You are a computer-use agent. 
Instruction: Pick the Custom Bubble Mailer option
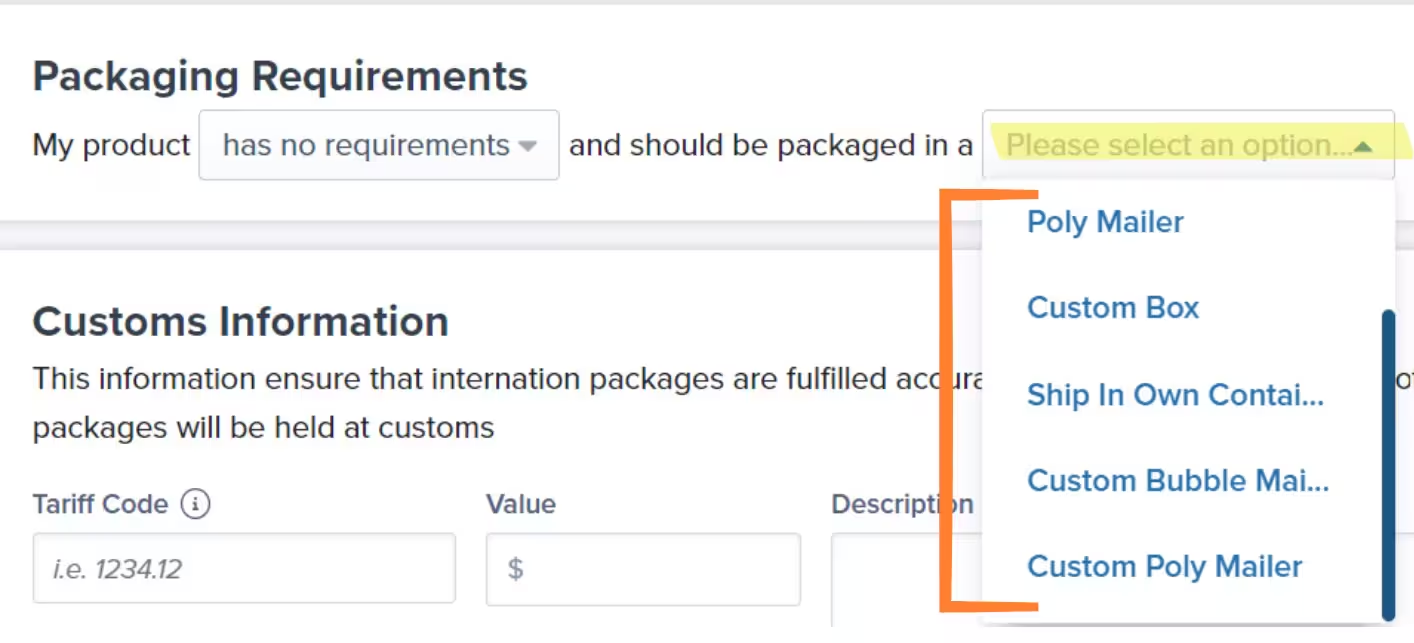click(1177, 481)
